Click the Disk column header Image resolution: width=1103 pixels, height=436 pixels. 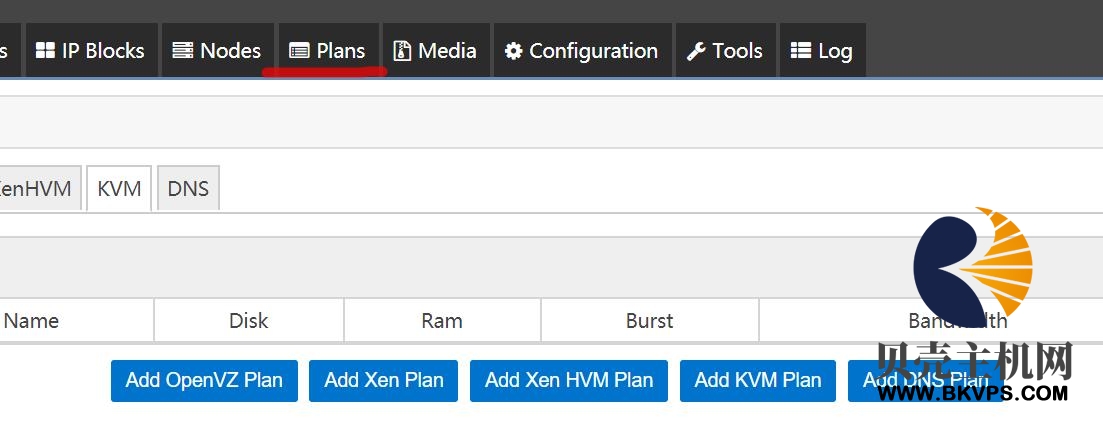(x=249, y=321)
